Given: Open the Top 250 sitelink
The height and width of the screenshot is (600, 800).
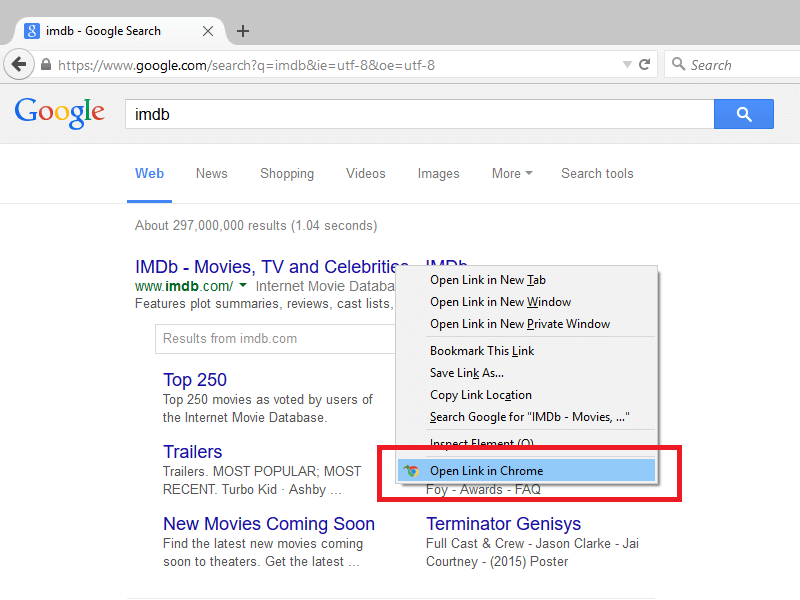Looking at the screenshot, I should coord(195,380).
